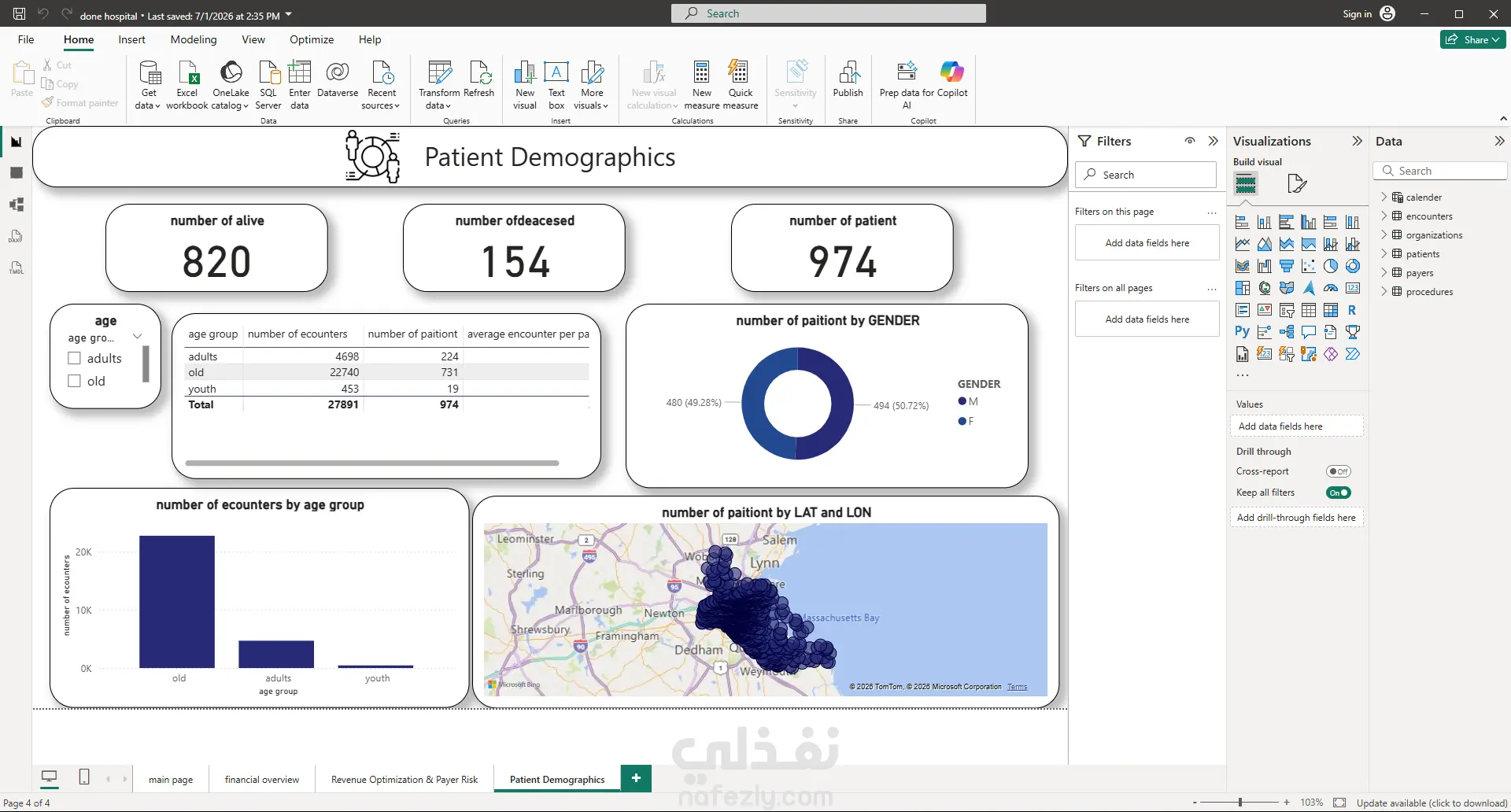Adjust the zoom slider handle
1511x812 pixels.
[x=1240, y=803]
